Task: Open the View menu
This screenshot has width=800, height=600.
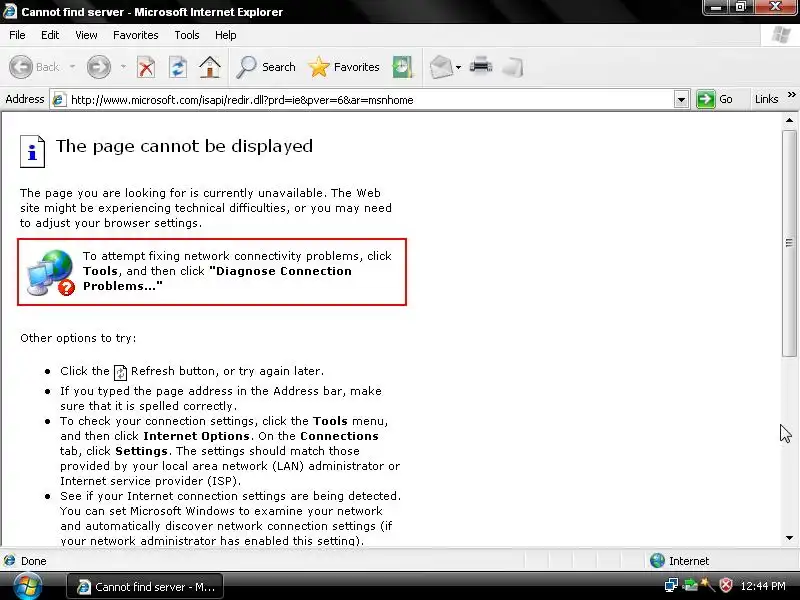Action: pyautogui.click(x=86, y=35)
